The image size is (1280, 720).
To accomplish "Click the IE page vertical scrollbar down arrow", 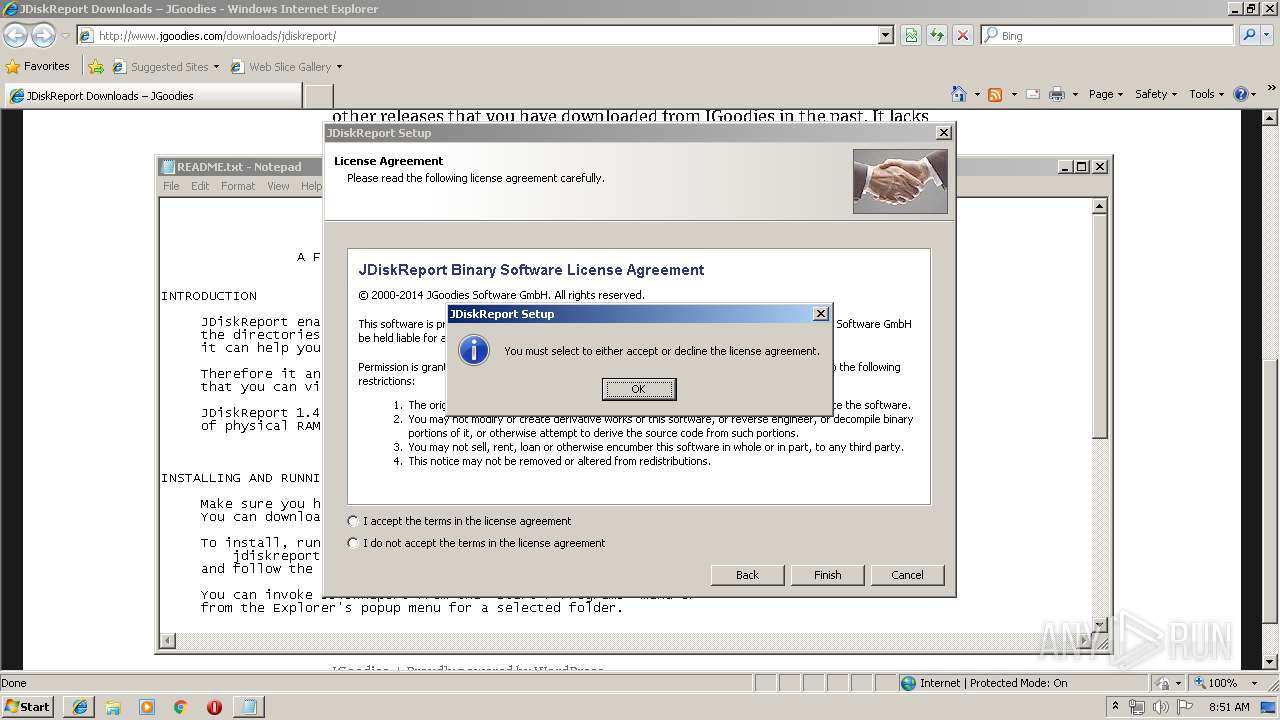I will [1271, 661].
